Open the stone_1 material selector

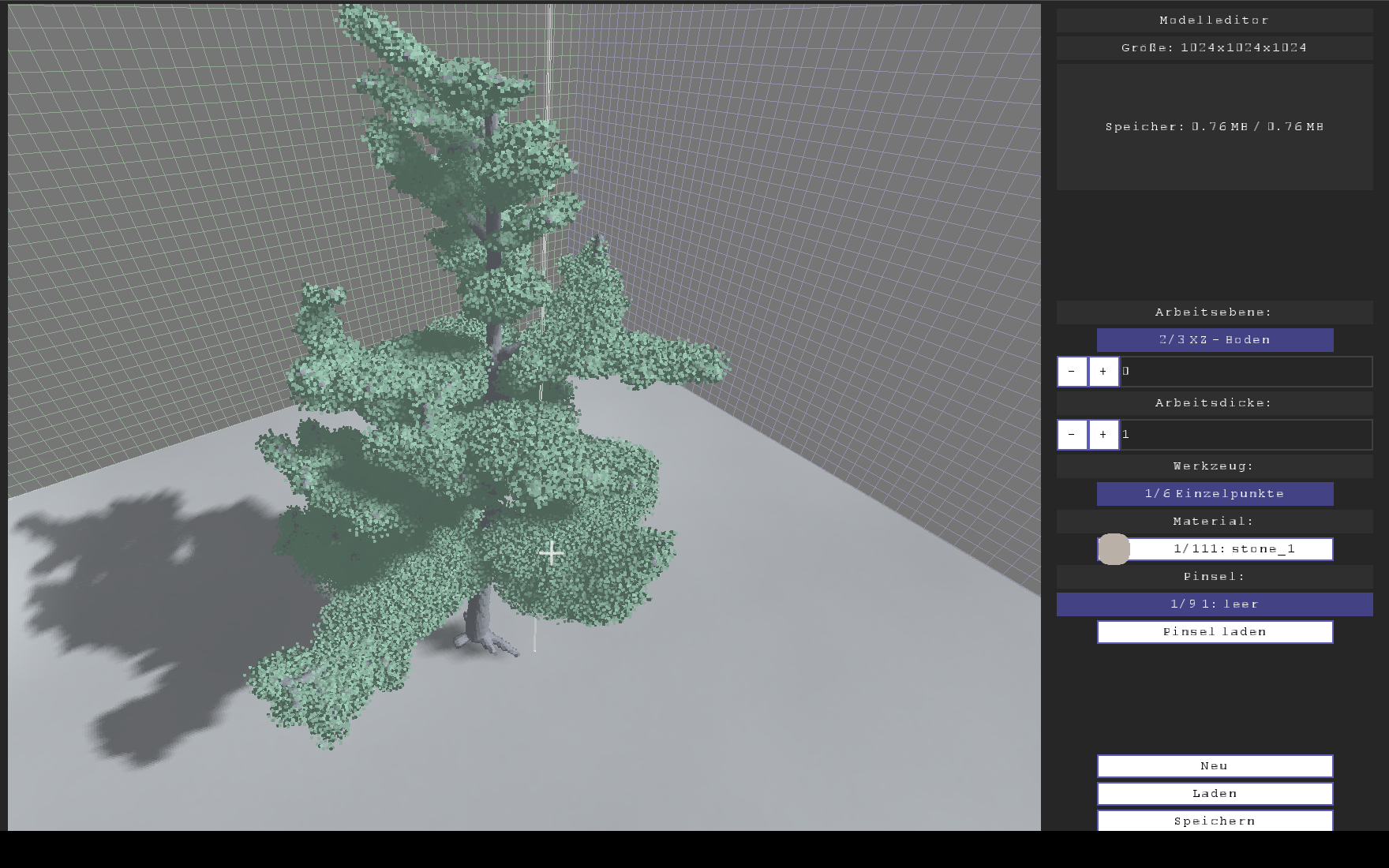point(1231,549)
